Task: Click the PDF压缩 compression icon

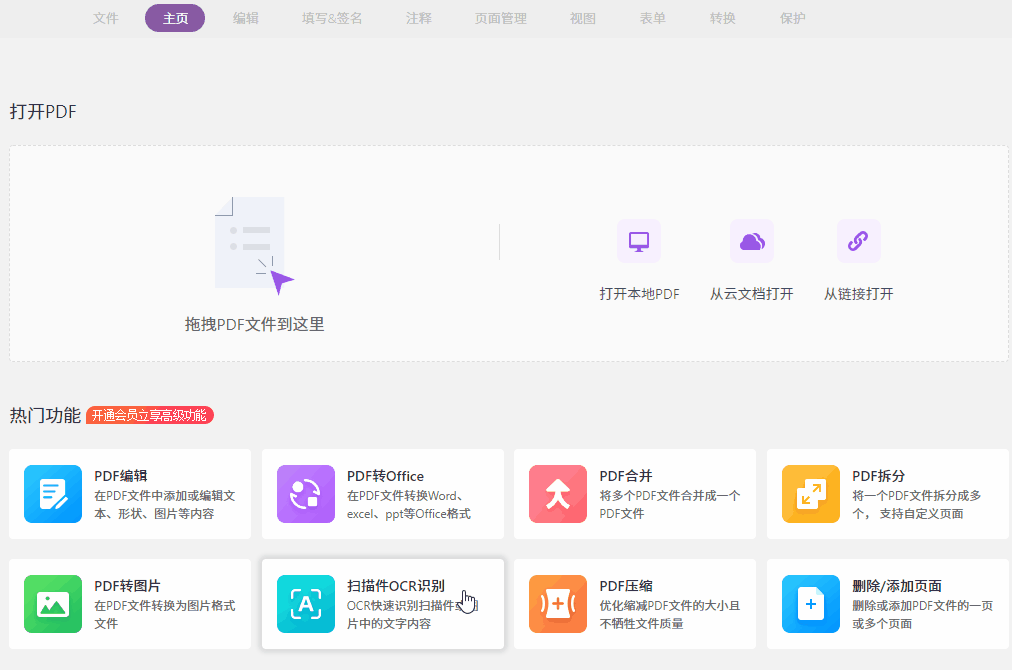Action: pos(557,604)
